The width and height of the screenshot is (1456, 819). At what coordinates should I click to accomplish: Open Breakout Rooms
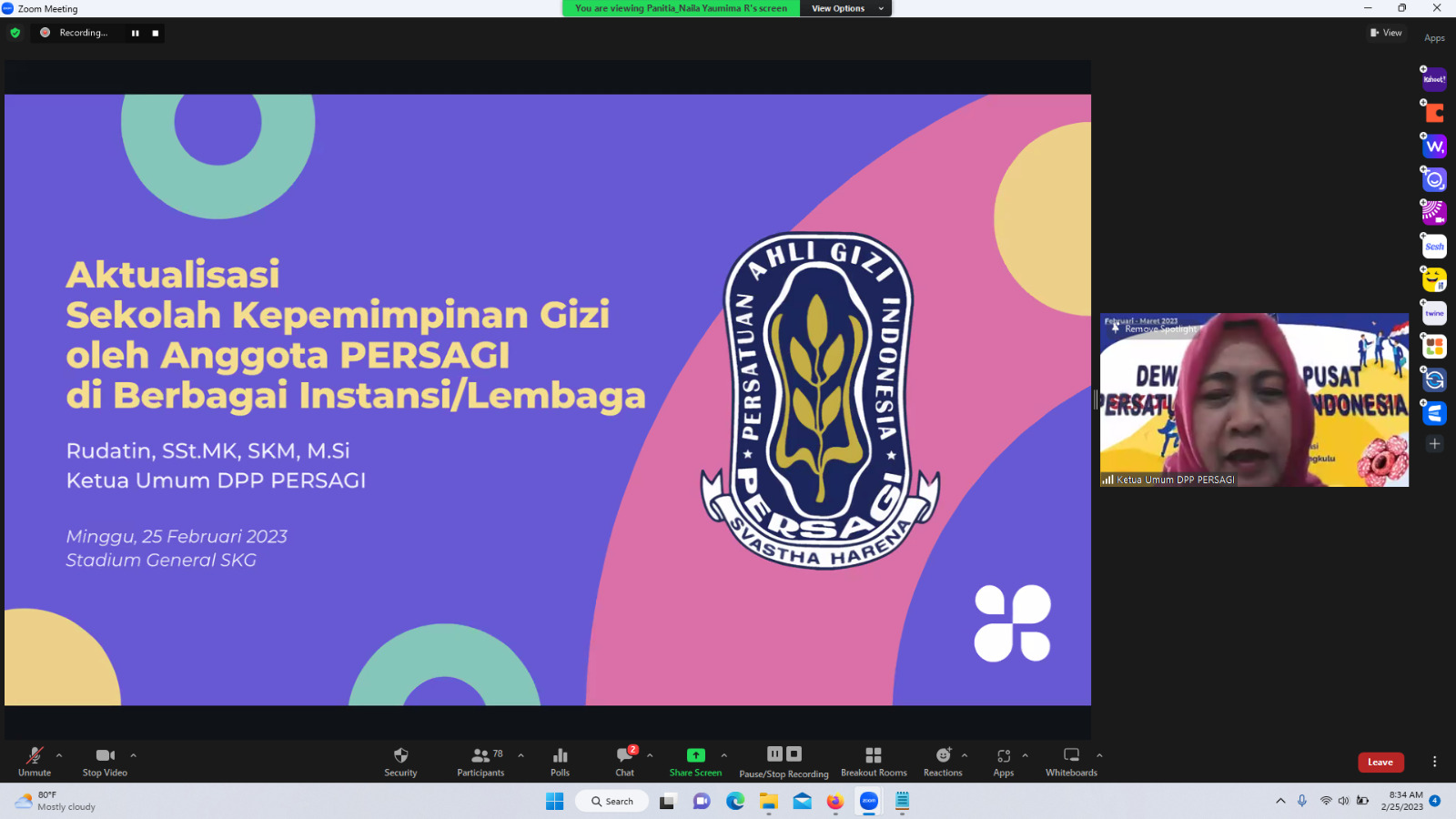874,761
